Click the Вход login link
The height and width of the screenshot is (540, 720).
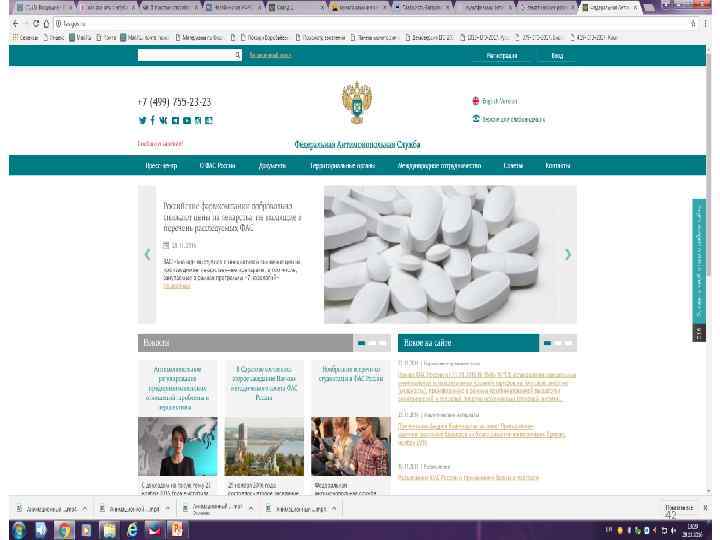click(x=557, y=56)
